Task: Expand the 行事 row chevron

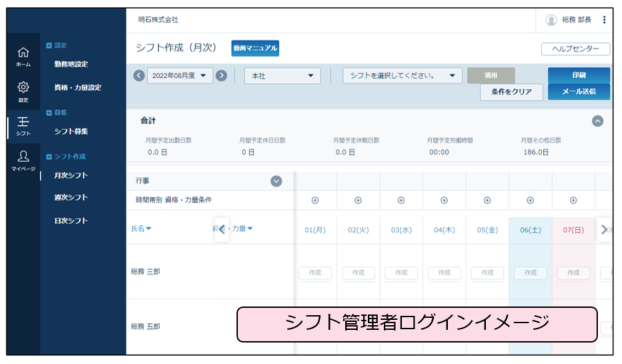Action: 276,181
